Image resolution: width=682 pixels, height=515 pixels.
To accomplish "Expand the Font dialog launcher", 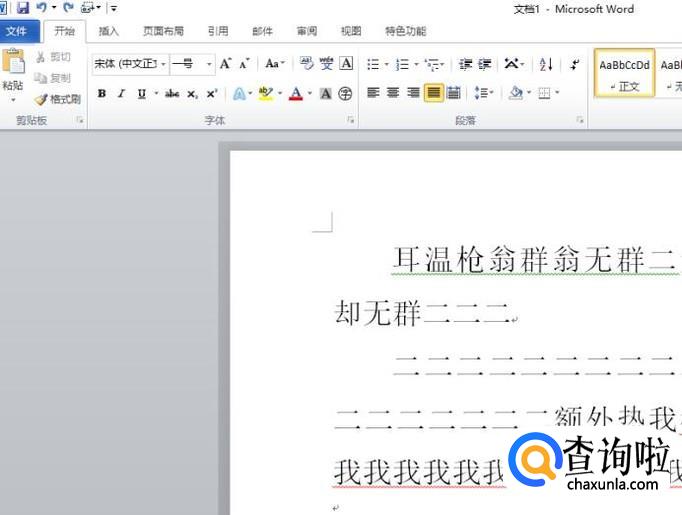I will (350, 120).
